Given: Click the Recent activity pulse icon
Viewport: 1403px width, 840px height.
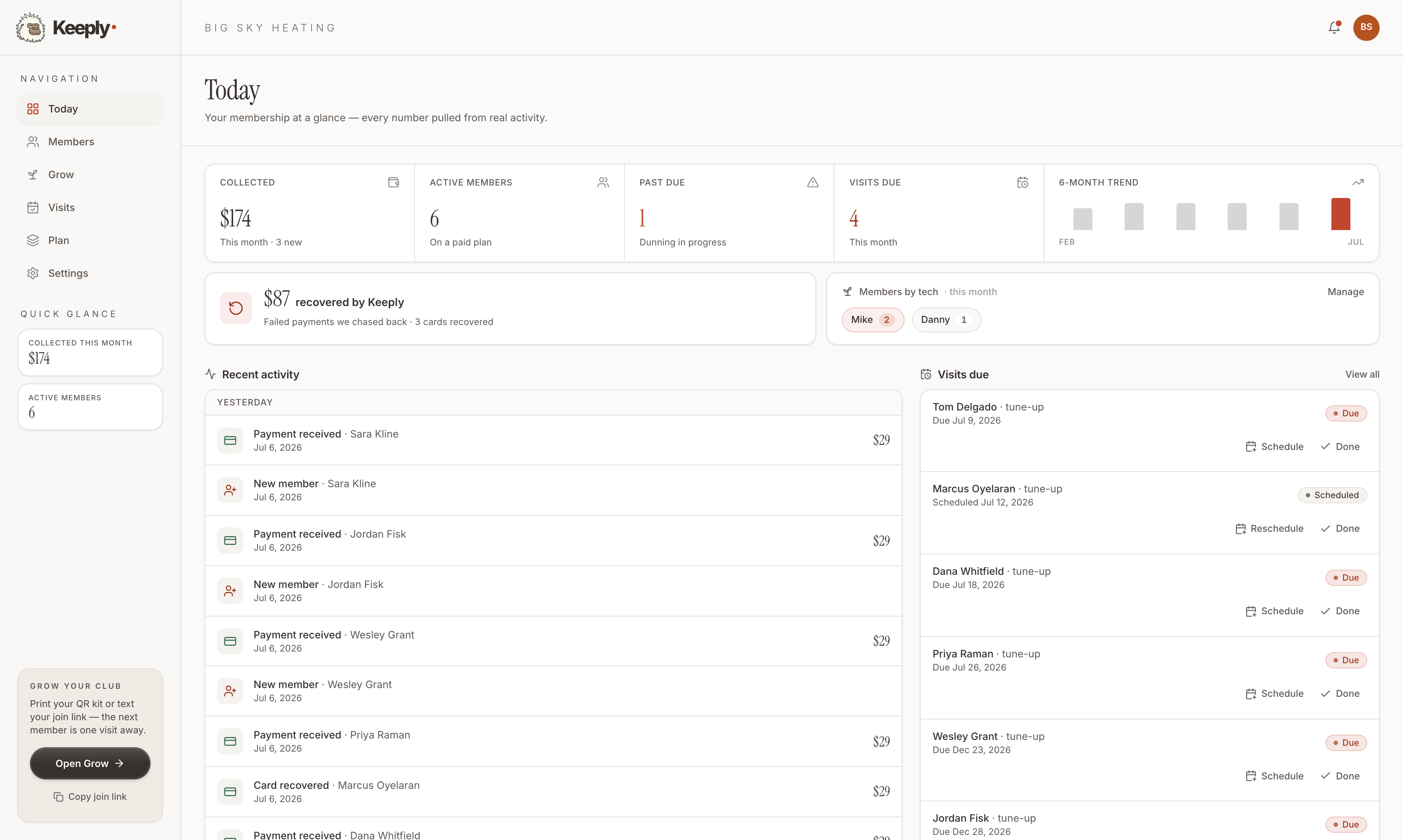Looking at the screenshot, I should (210, 374).
